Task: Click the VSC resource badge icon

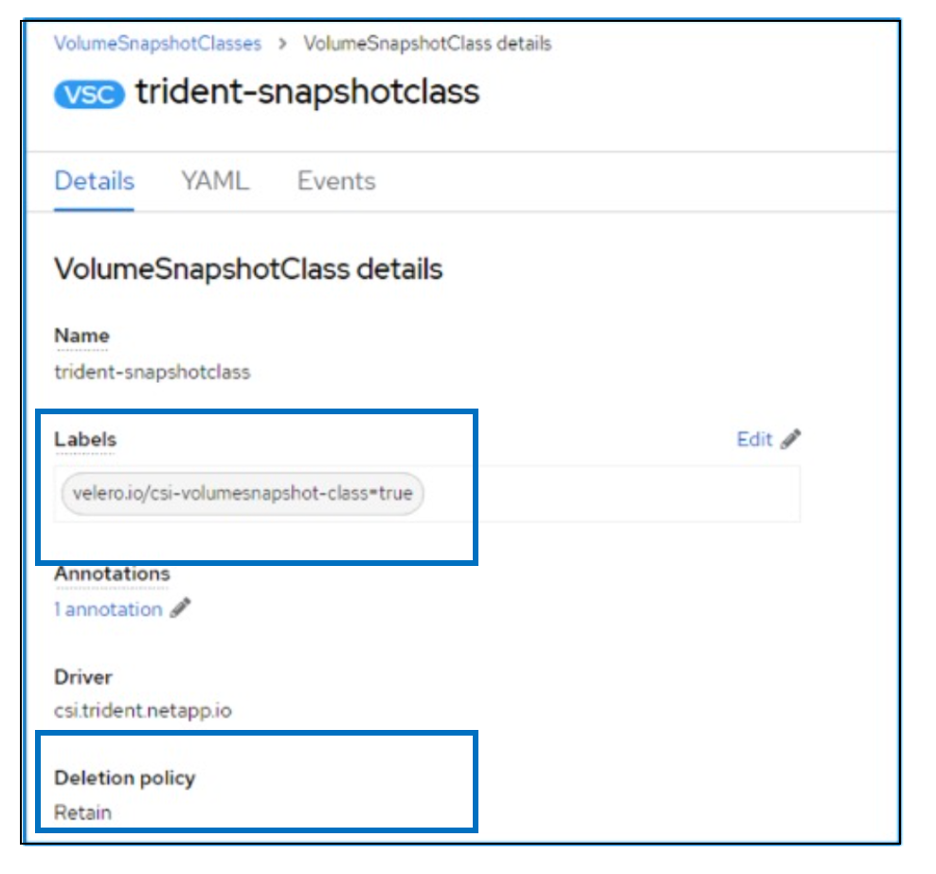Action: 90,93
